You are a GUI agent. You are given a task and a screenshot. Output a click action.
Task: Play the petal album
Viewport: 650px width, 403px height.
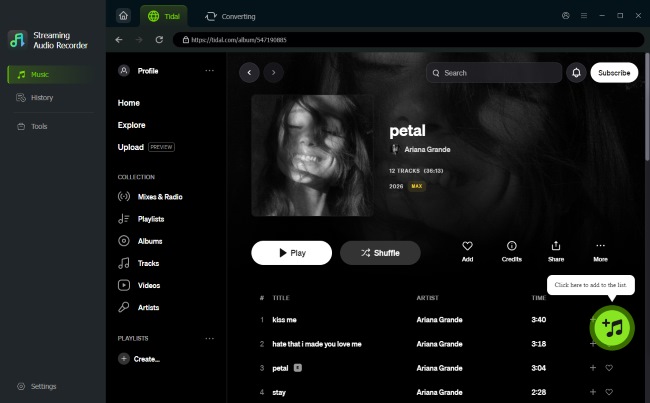(291, 253)
